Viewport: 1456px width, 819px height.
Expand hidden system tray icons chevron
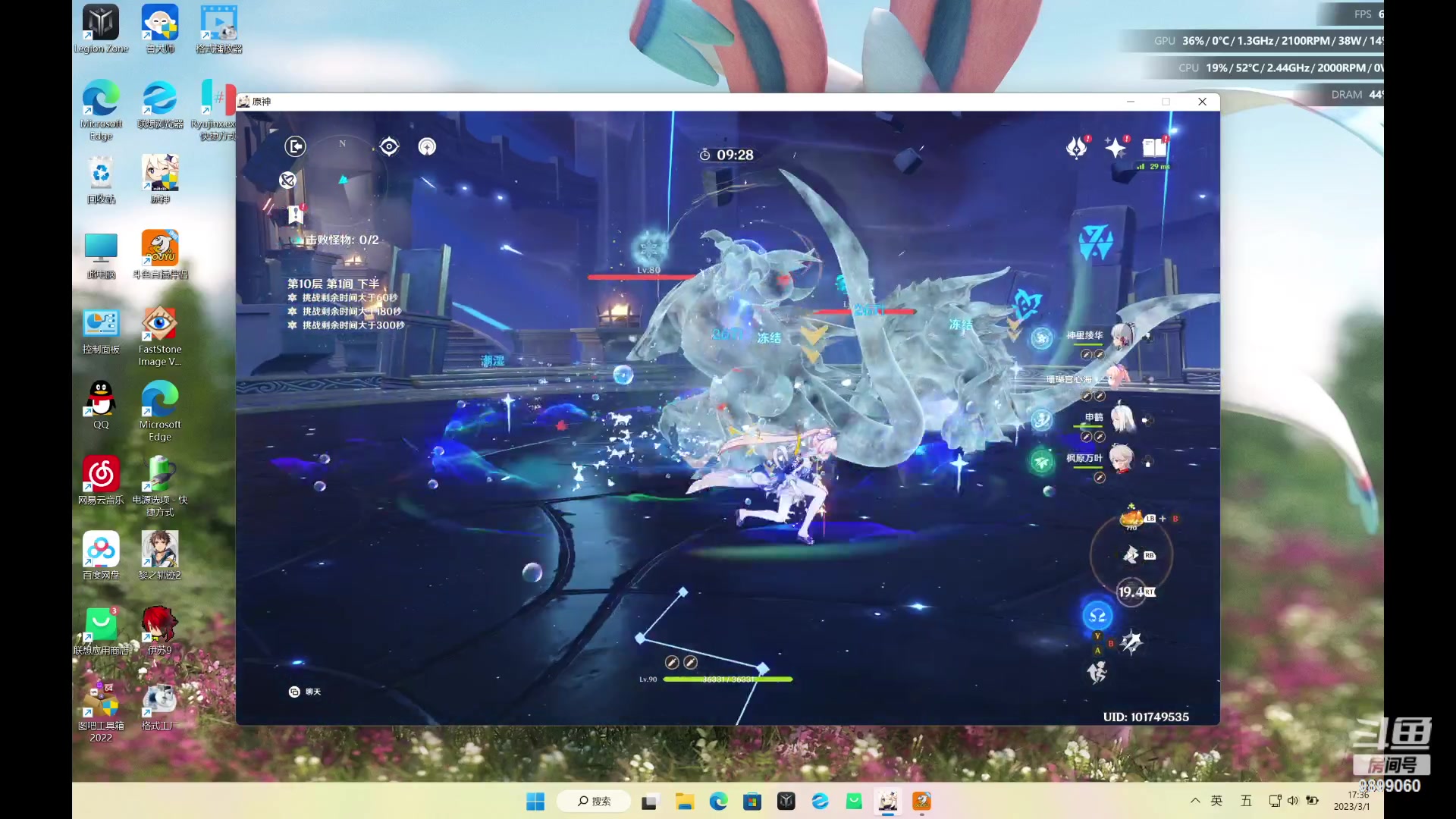(1195, 801)
